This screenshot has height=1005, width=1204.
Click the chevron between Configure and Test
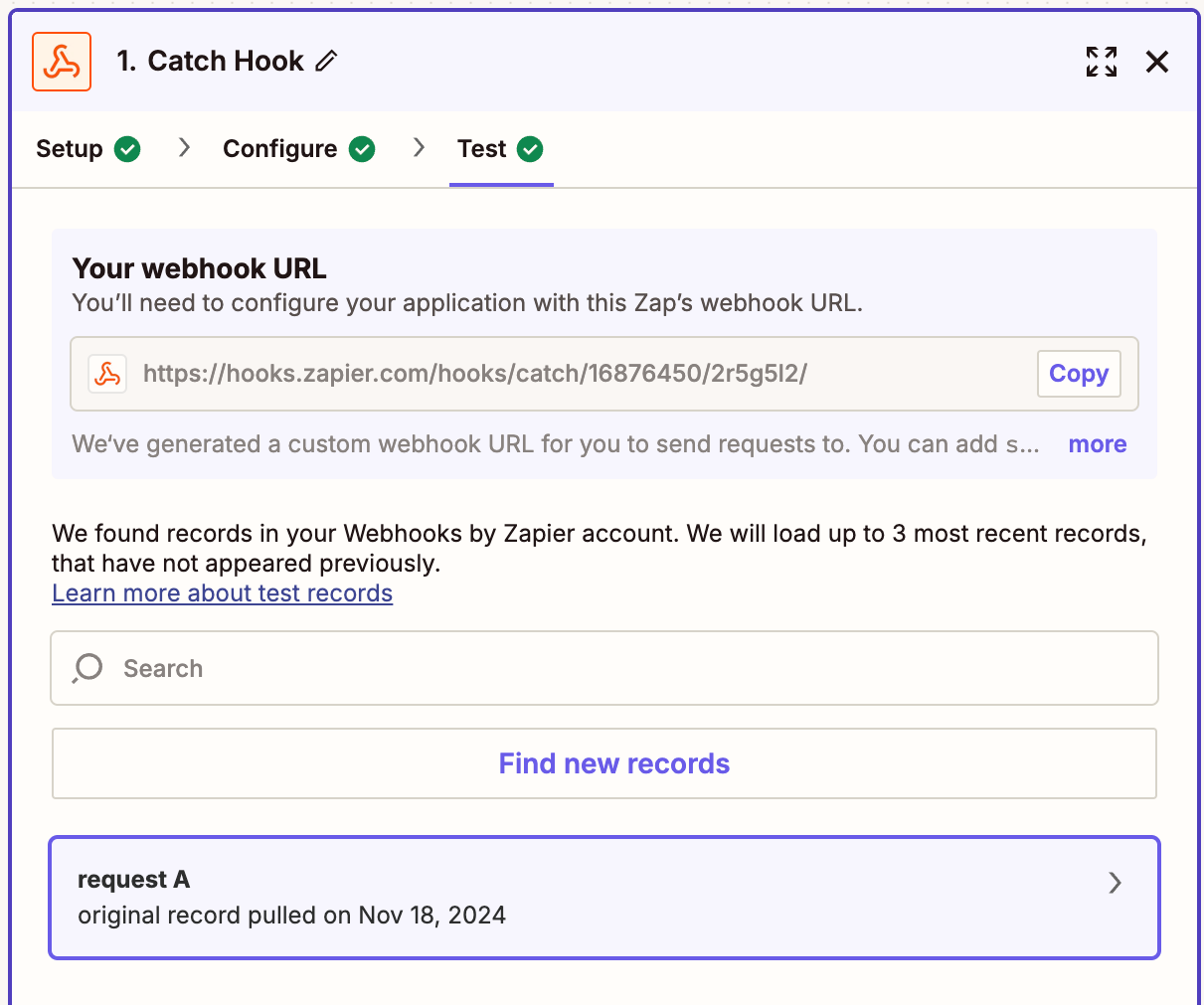(x=419, y=148)
